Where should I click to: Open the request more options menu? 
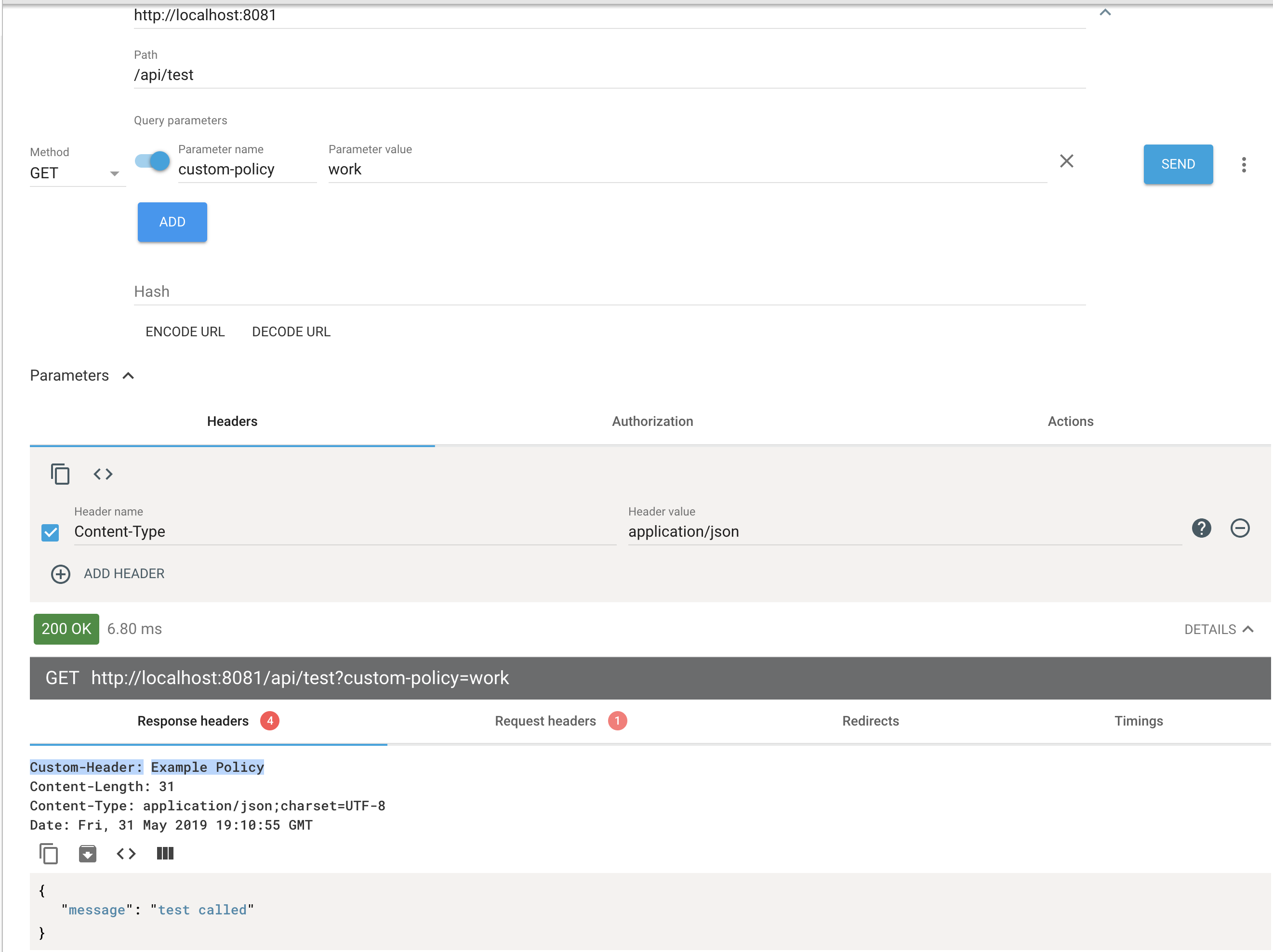(1244, 165)
